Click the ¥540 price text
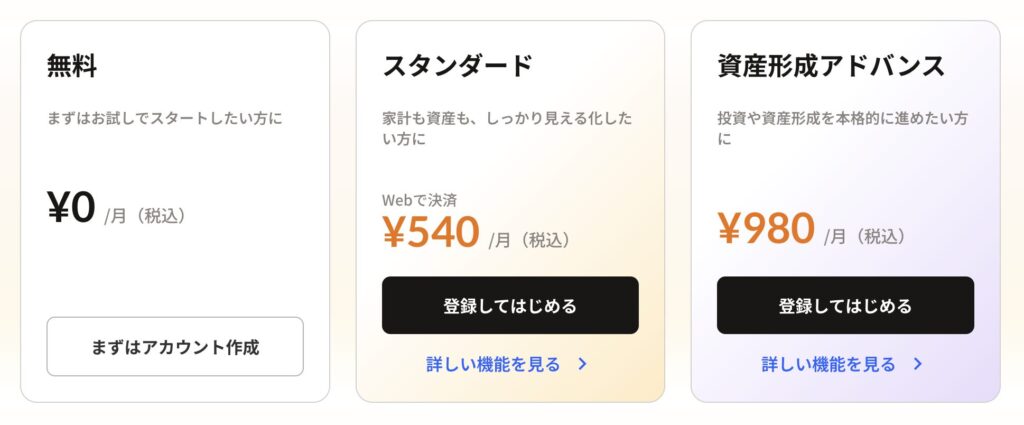Viewport: 1024px width, 425px height. (x=431, y=232)
